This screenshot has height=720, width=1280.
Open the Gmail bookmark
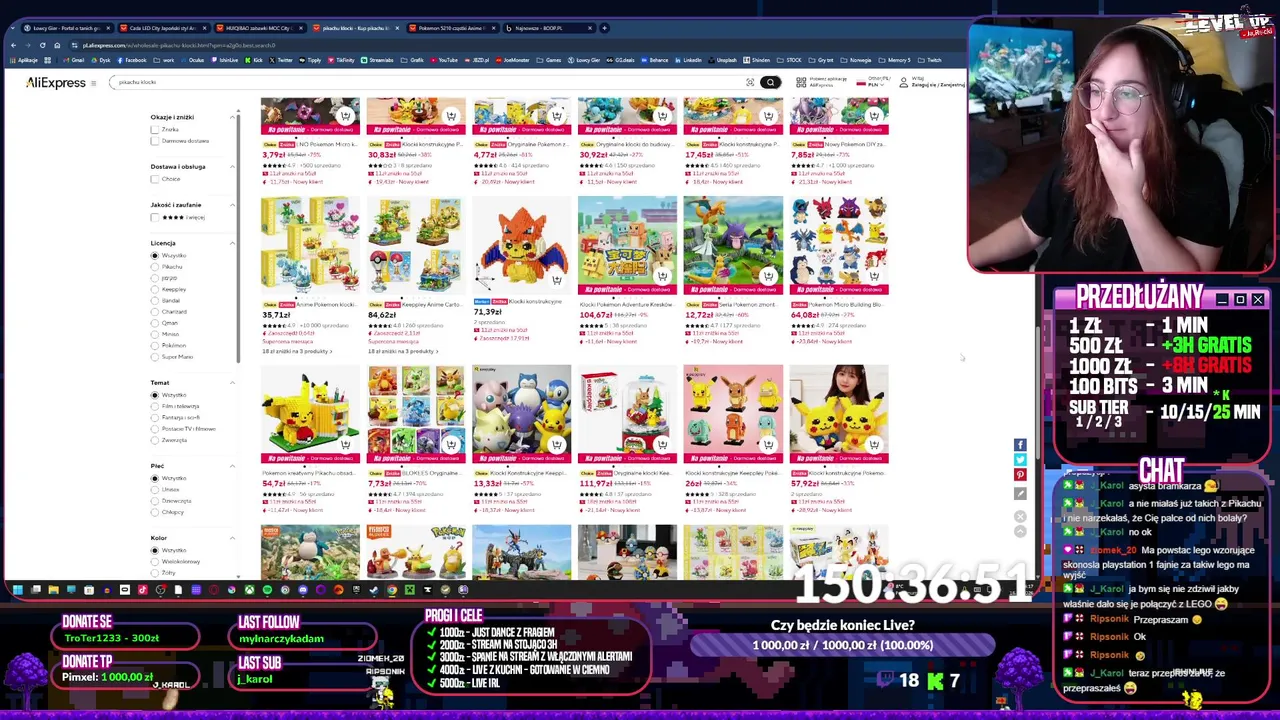pyautogui.click(x=75, y=60)
